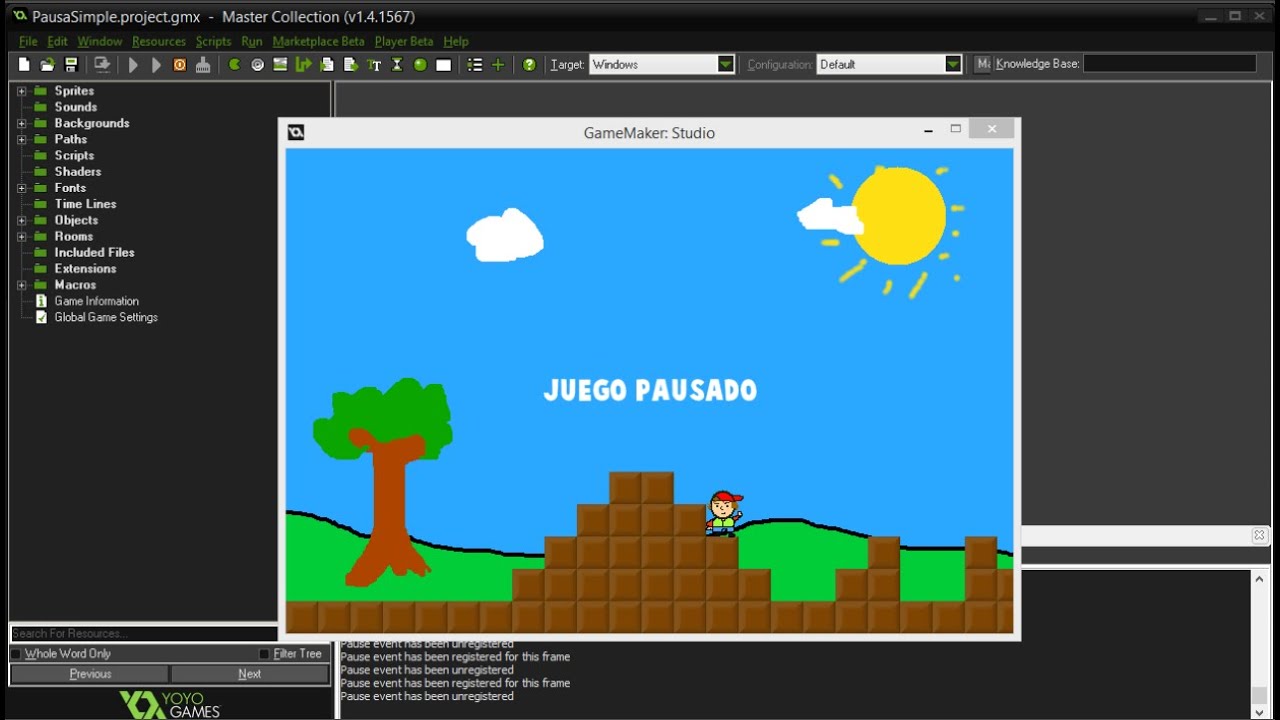This screenshot has height=720, width=1280.
Task: Toggle the Whole Word Only checkbox
Action: coord(16,654)
